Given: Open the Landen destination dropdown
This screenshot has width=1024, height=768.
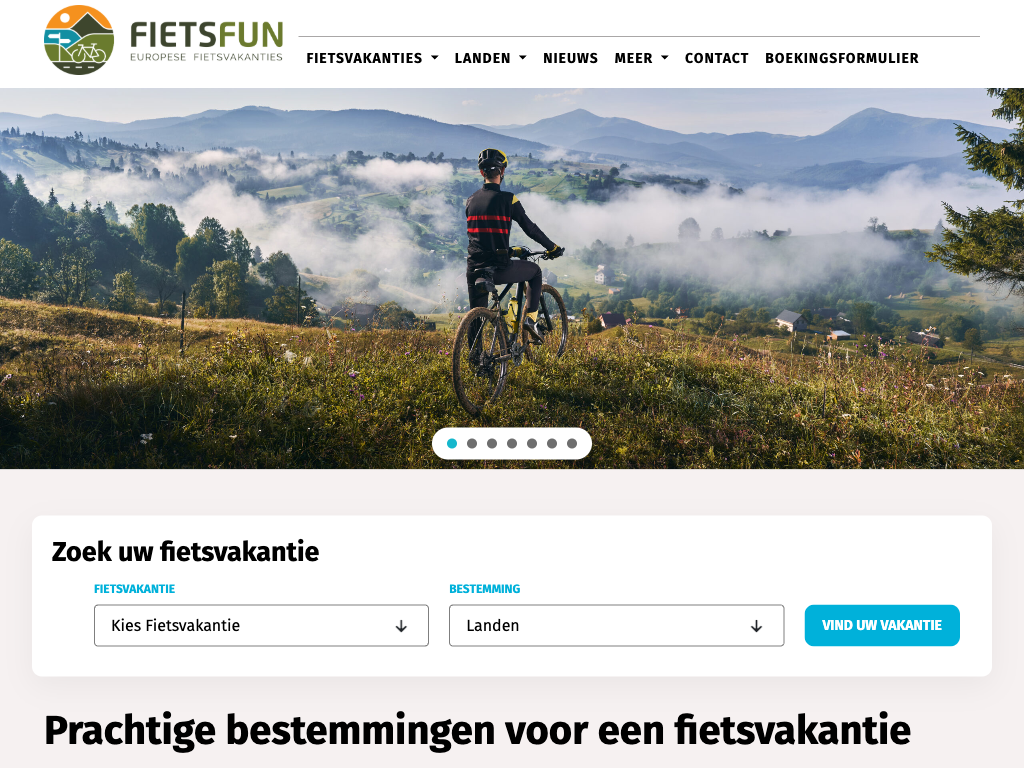Looking at the screenshot, I should click(616, 626).
